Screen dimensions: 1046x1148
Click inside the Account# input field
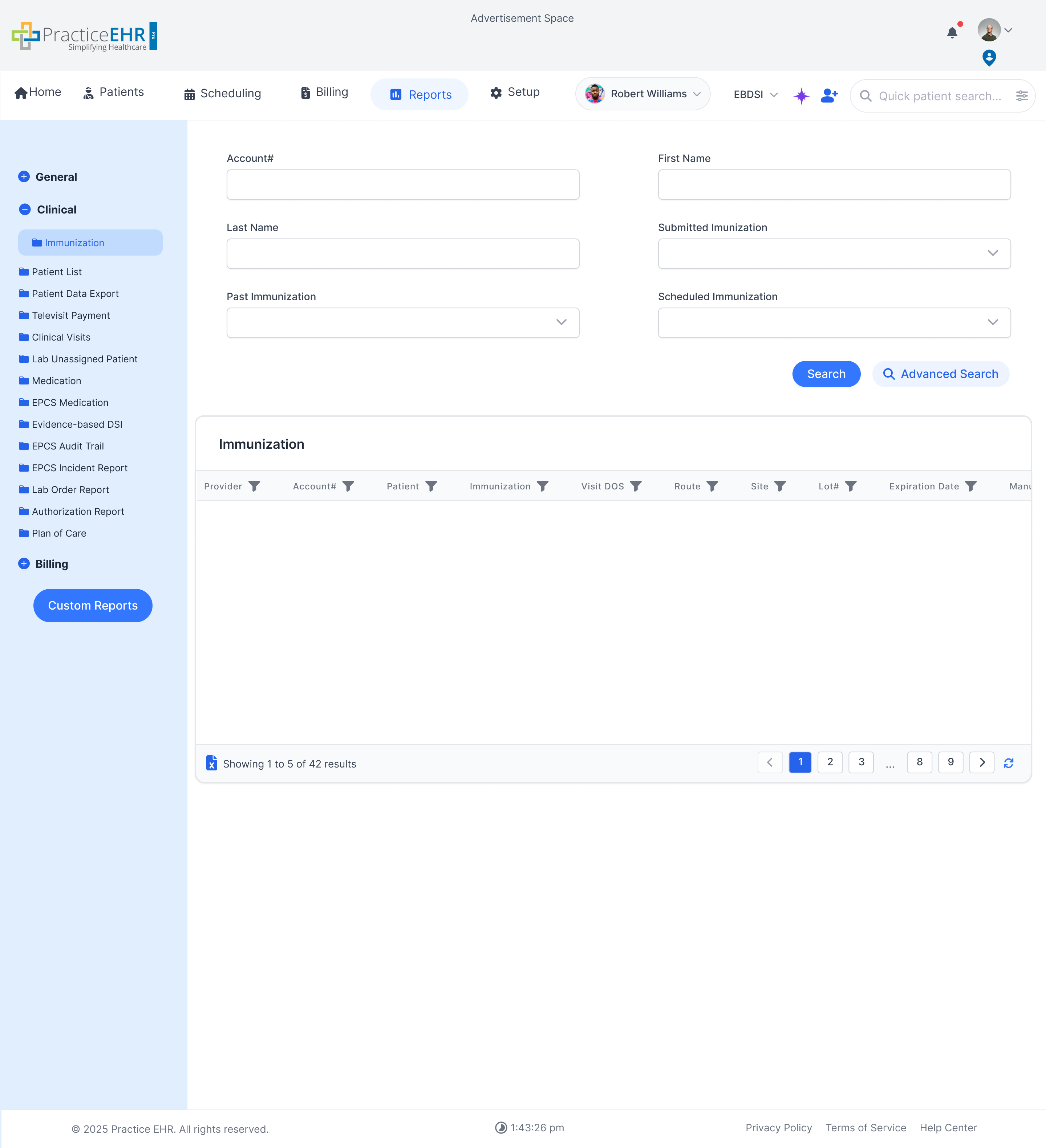point(402,184)
